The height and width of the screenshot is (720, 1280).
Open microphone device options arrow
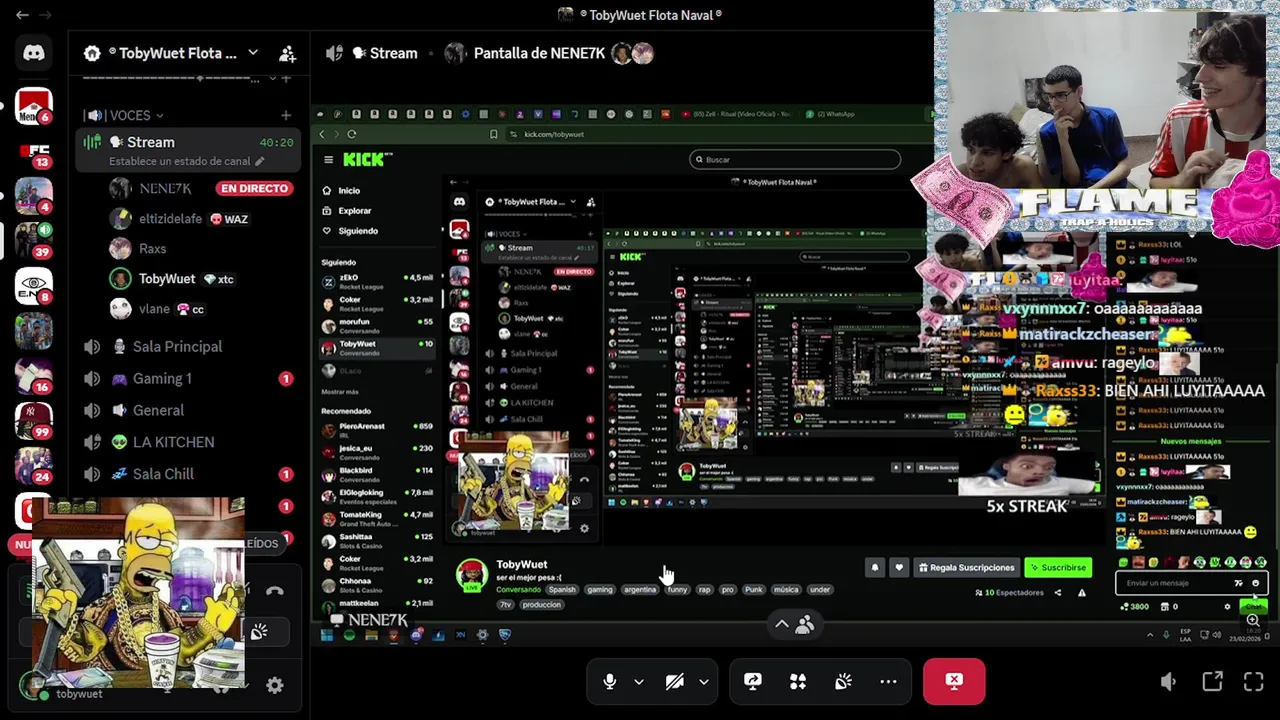[638, 681]
